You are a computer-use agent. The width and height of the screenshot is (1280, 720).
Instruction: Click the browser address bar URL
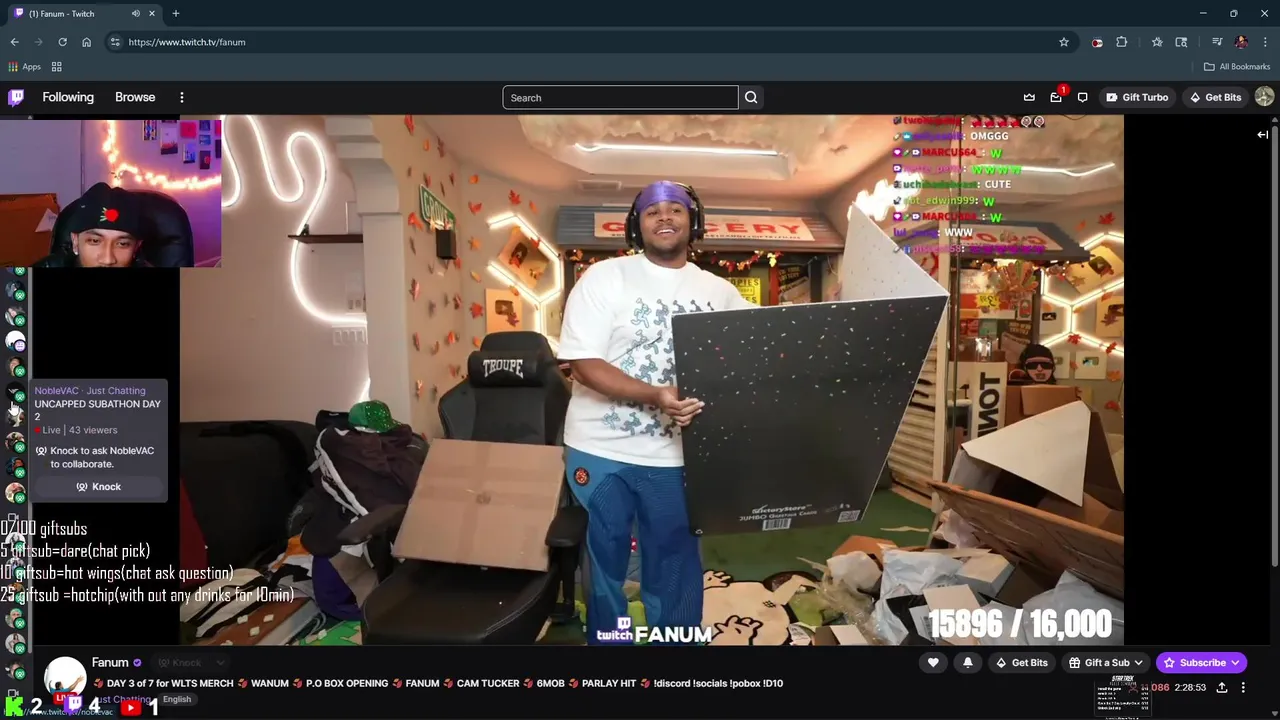click(x=186, y=42)
